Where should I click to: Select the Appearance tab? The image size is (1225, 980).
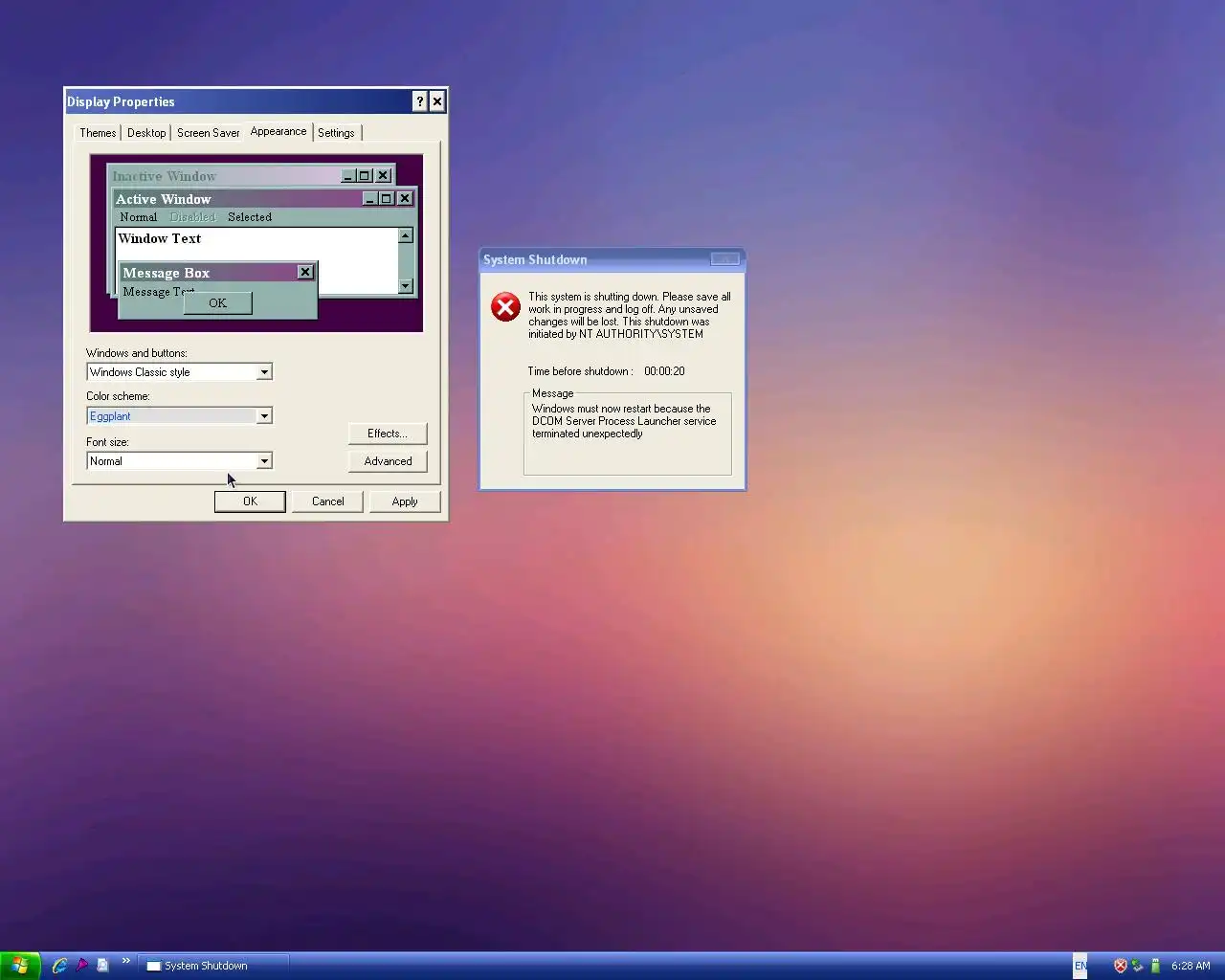pyautogui.click(x=278, y=131)
